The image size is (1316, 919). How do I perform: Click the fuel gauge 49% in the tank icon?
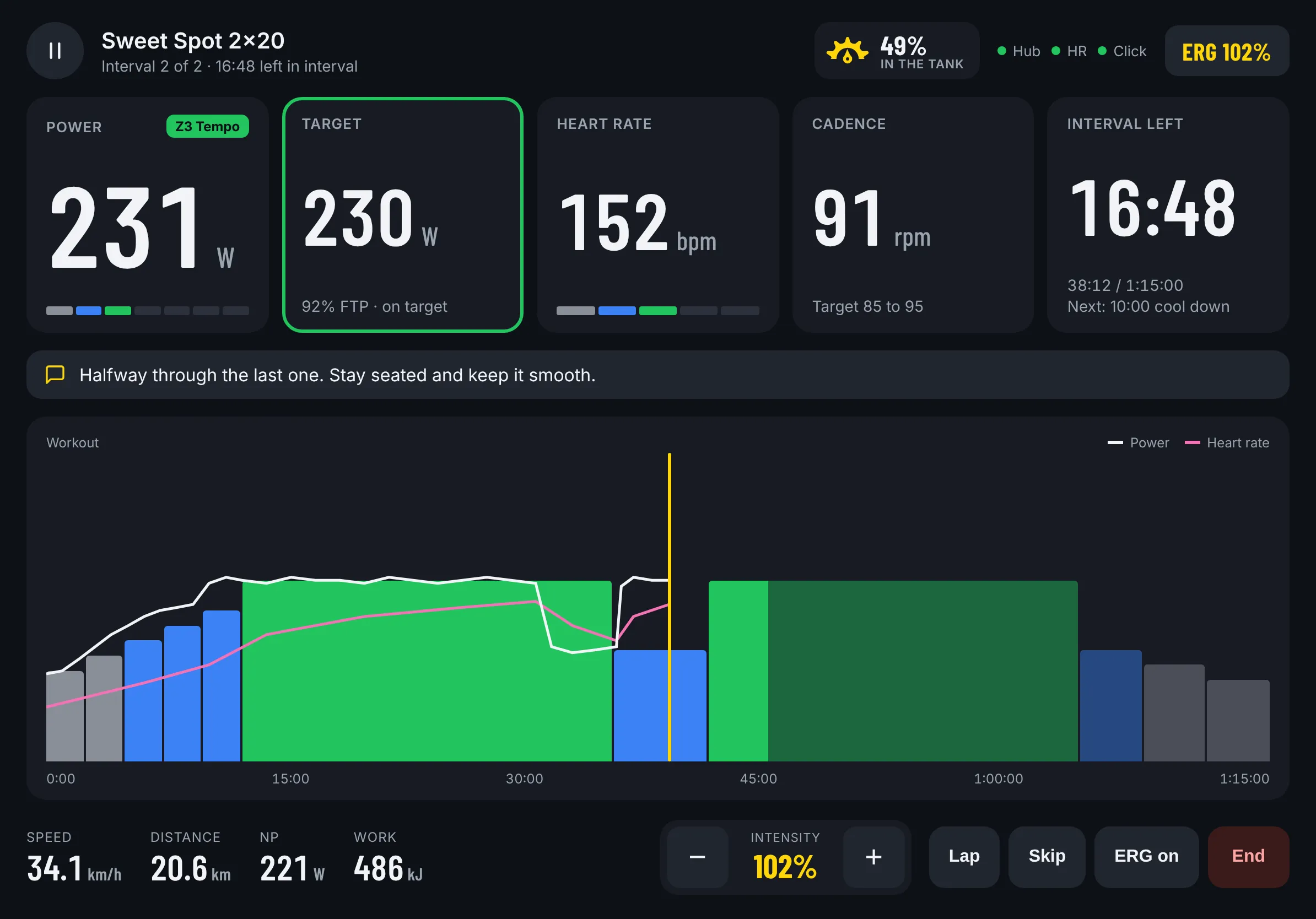pyautogui.click(x=847, y=51)
